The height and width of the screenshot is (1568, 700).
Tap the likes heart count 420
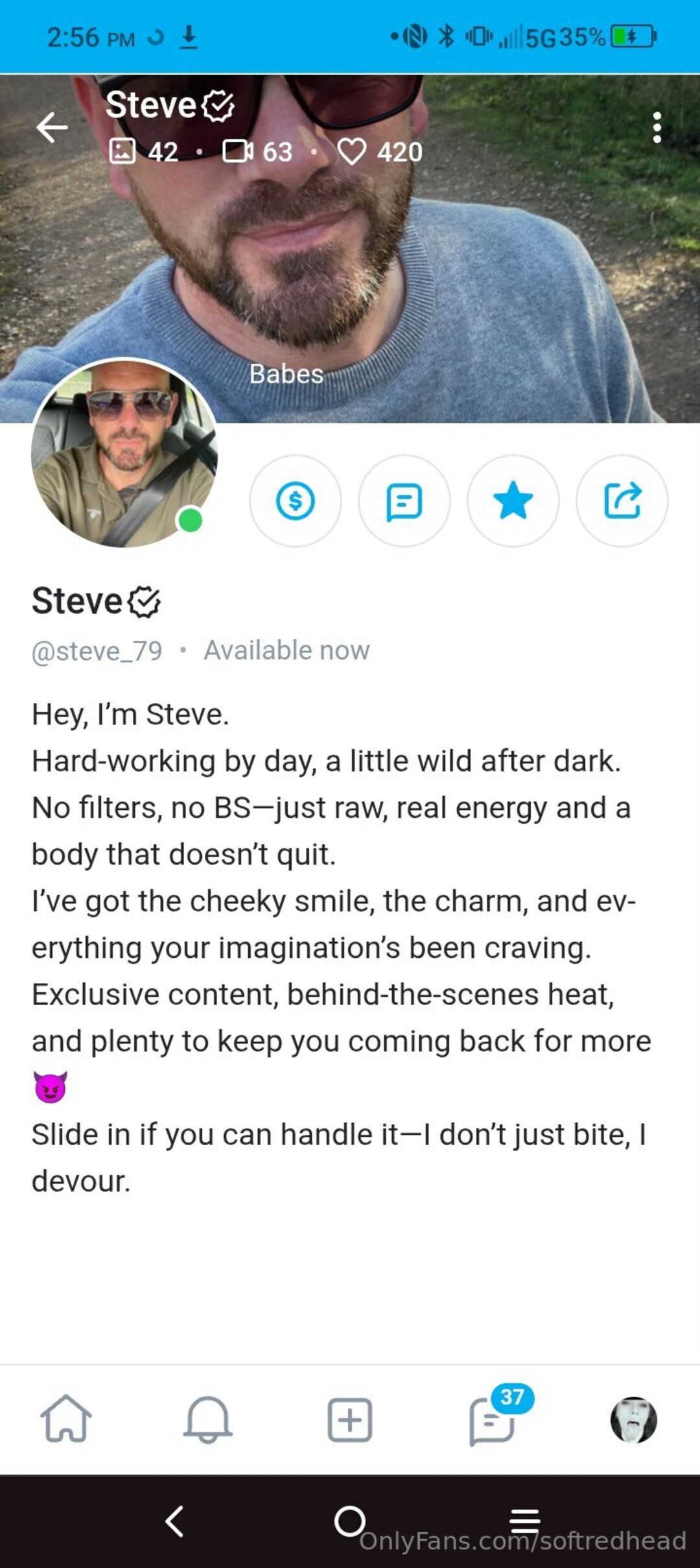click(x=380, y=152)
